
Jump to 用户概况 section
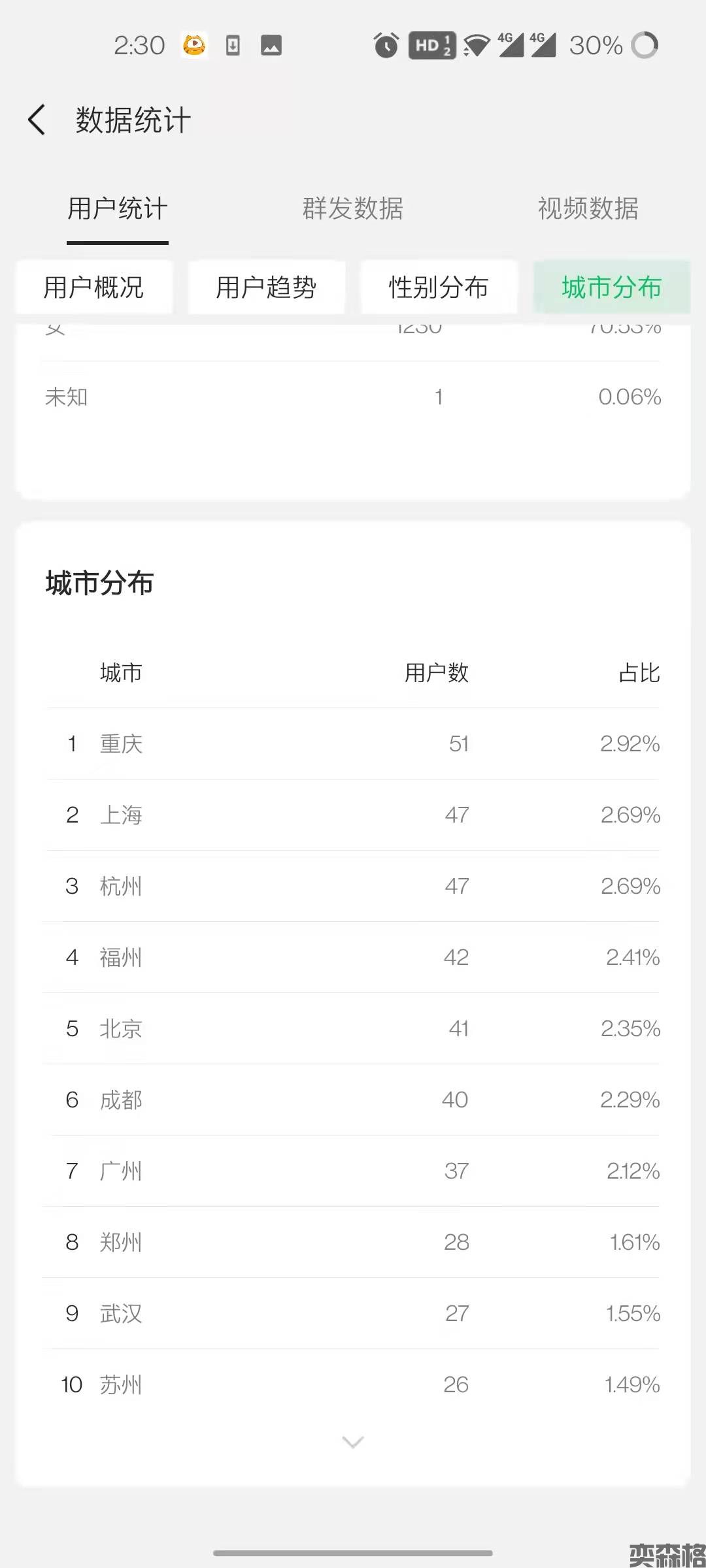point(94,287)
